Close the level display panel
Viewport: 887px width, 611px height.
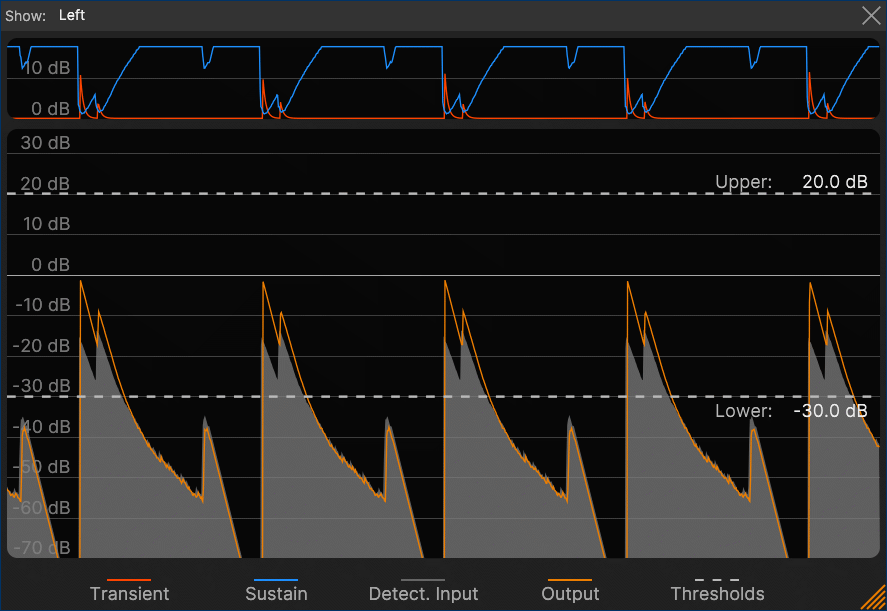click(x=870, y=15)
